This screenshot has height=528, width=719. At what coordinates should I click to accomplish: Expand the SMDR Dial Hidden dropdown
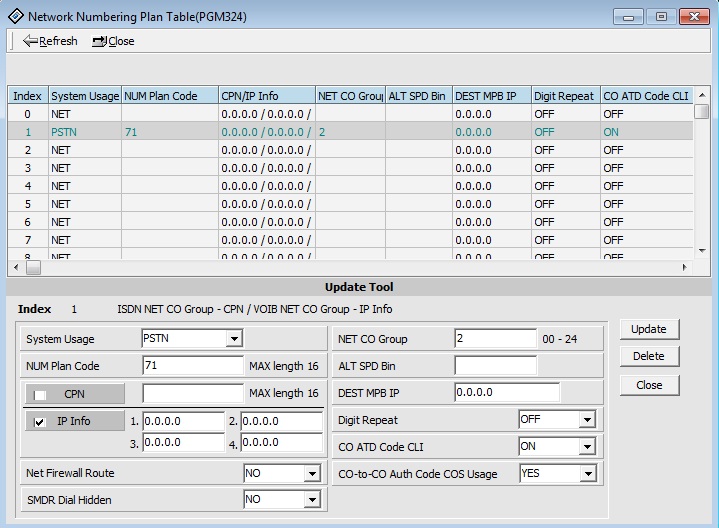[311, 499]
